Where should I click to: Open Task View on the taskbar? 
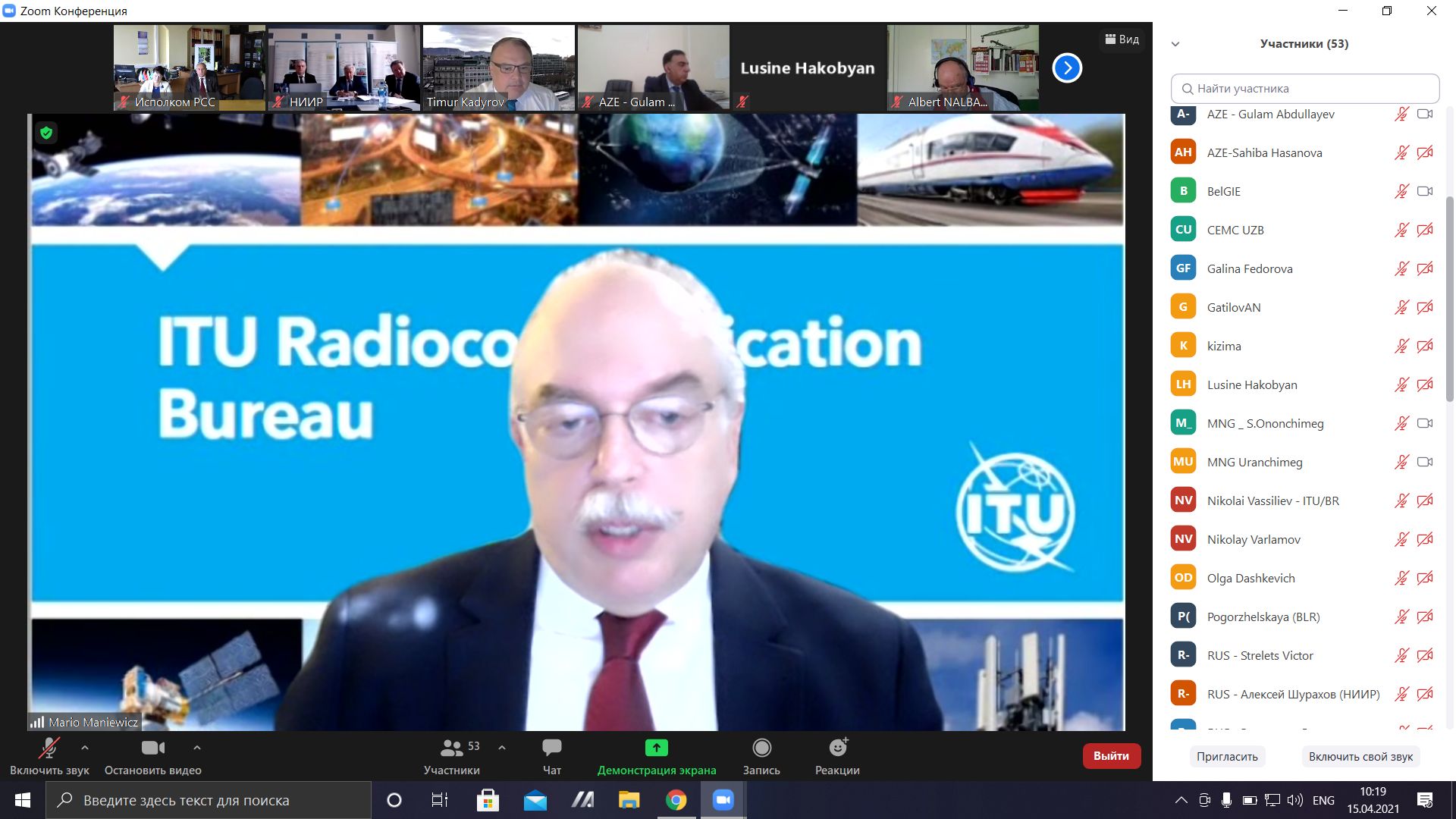click(440, 800)
